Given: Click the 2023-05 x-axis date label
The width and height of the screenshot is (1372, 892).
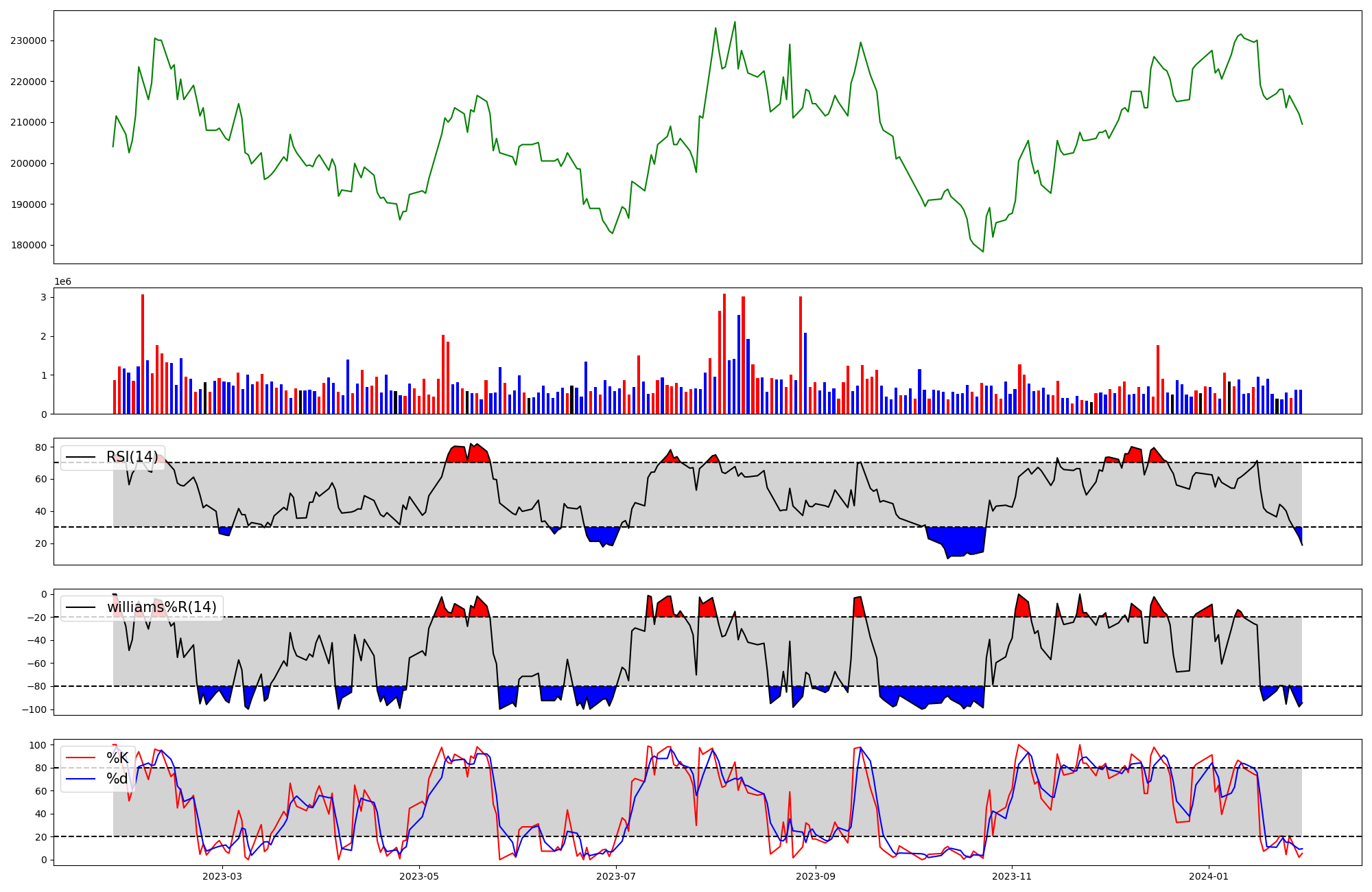Looking at the screenshot, I should tap(419, 876).
